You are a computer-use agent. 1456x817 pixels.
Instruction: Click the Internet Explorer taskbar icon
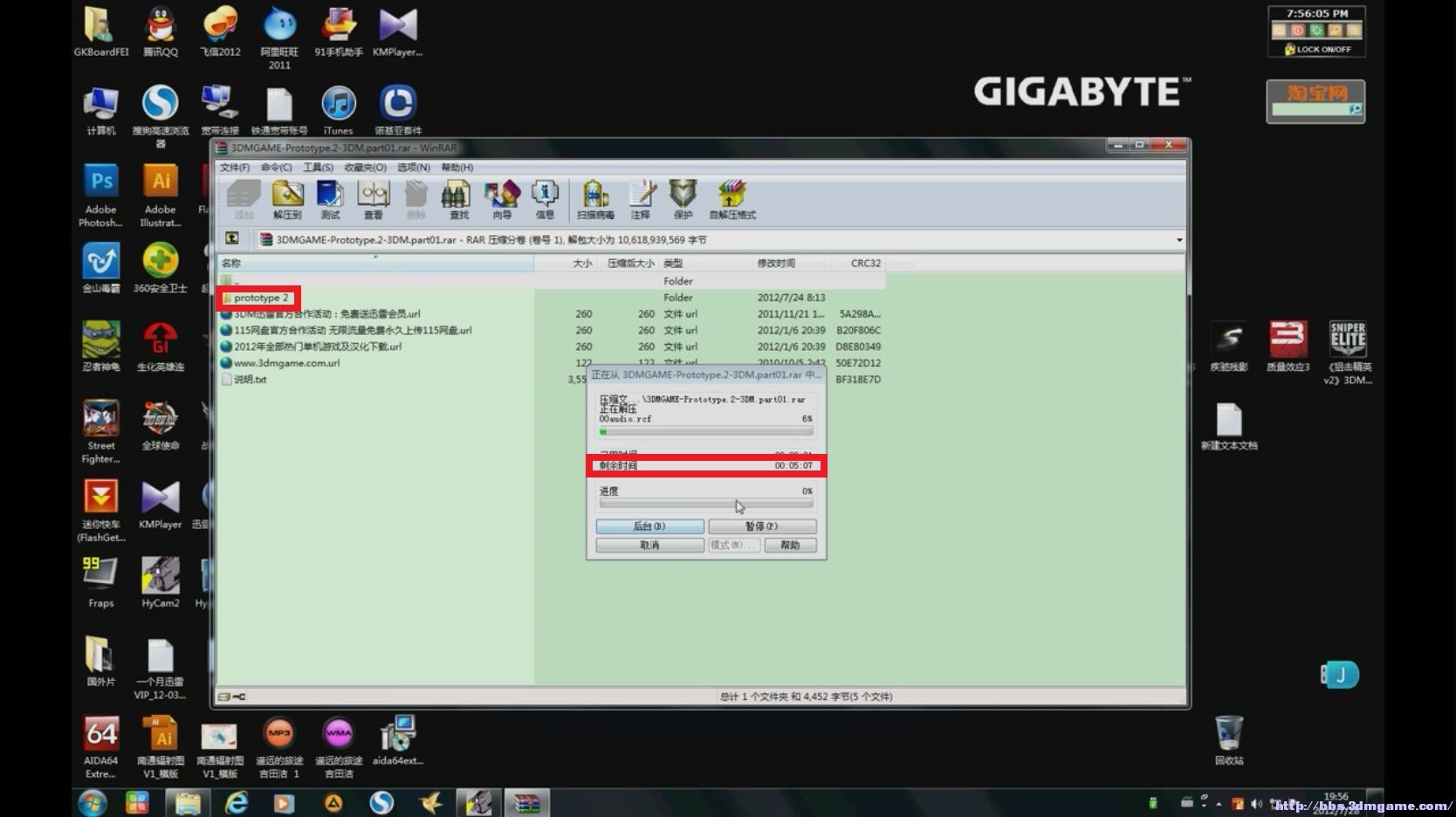click(236, 802)
